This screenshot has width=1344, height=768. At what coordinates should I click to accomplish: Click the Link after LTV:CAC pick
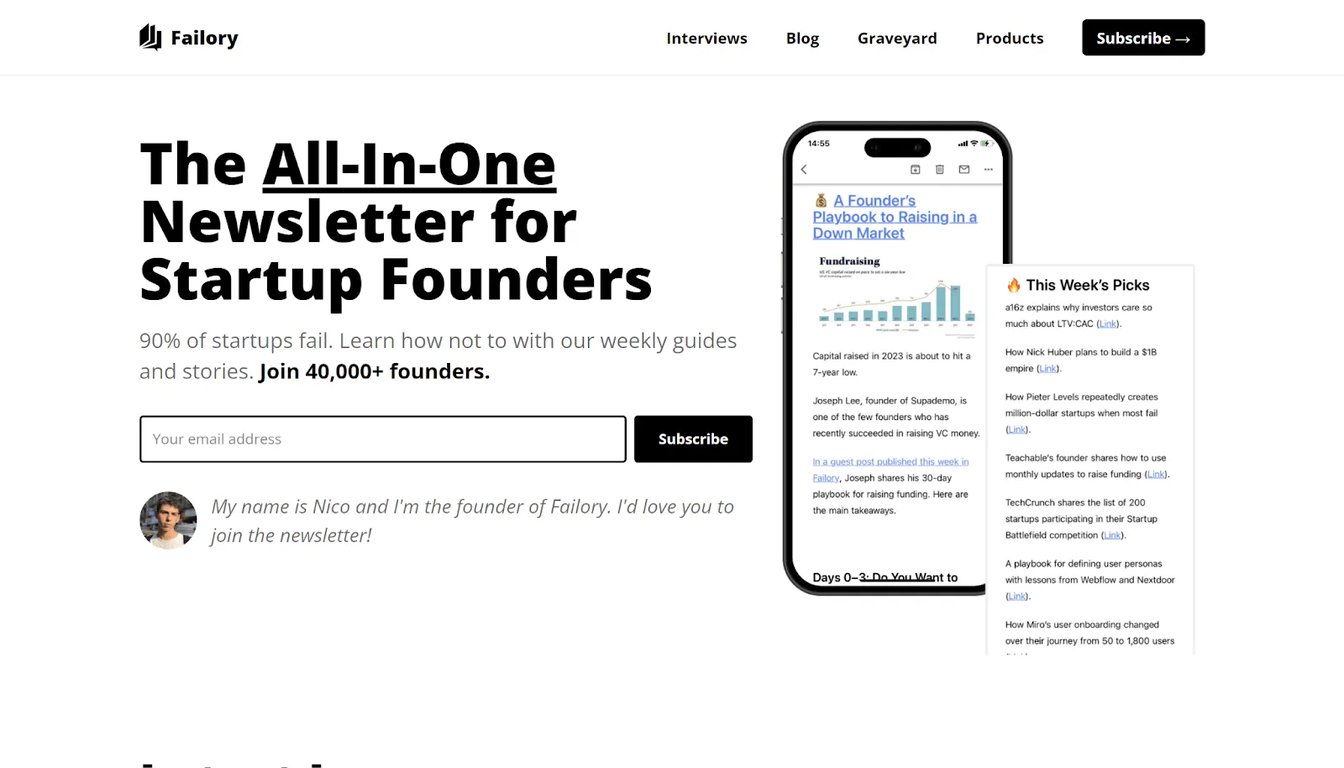[1108, 324]
